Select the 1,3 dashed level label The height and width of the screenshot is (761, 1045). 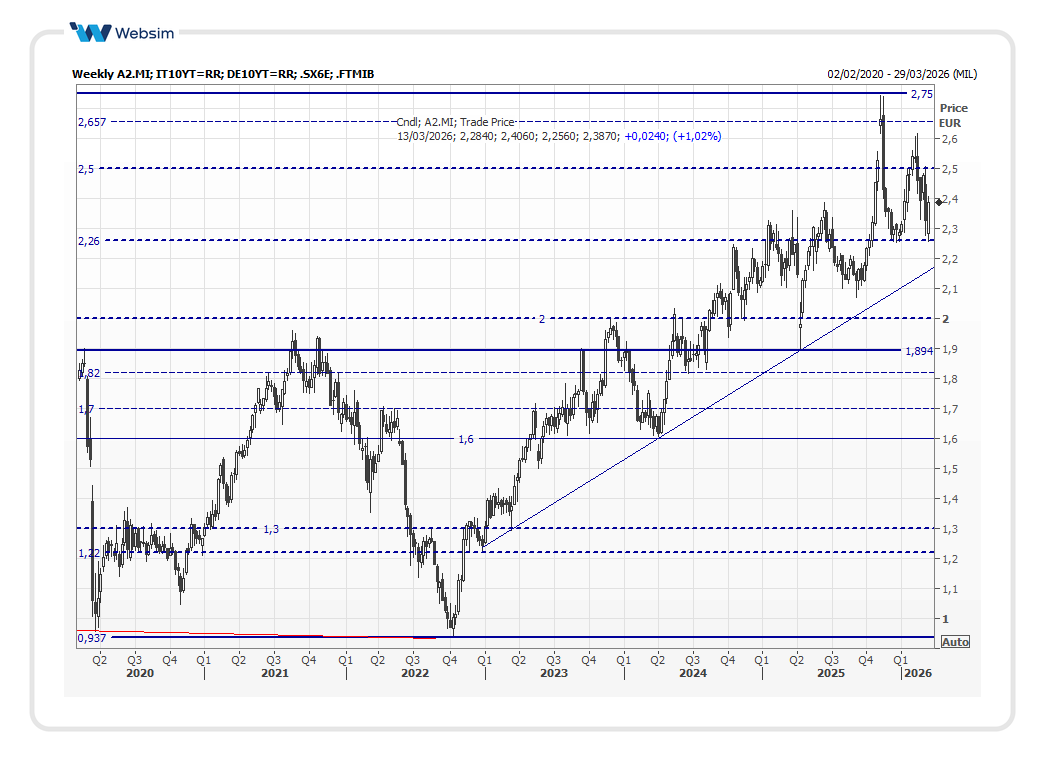coord(271,529)
